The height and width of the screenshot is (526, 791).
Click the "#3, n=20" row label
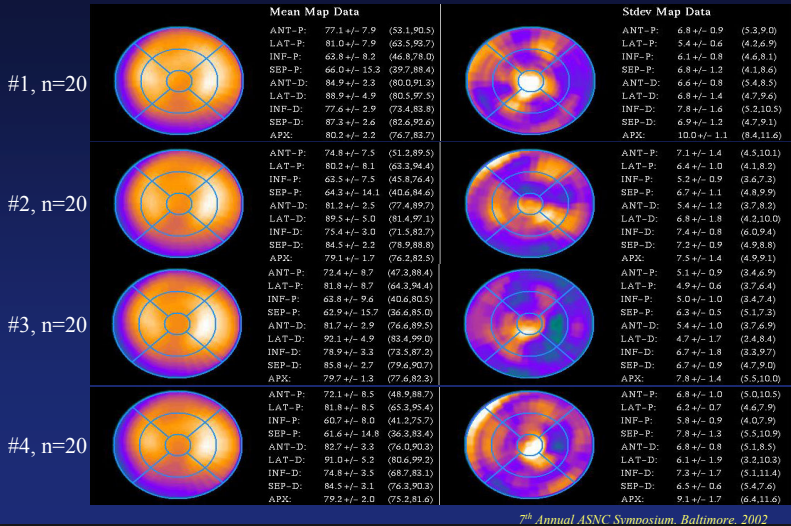[47, 324]
